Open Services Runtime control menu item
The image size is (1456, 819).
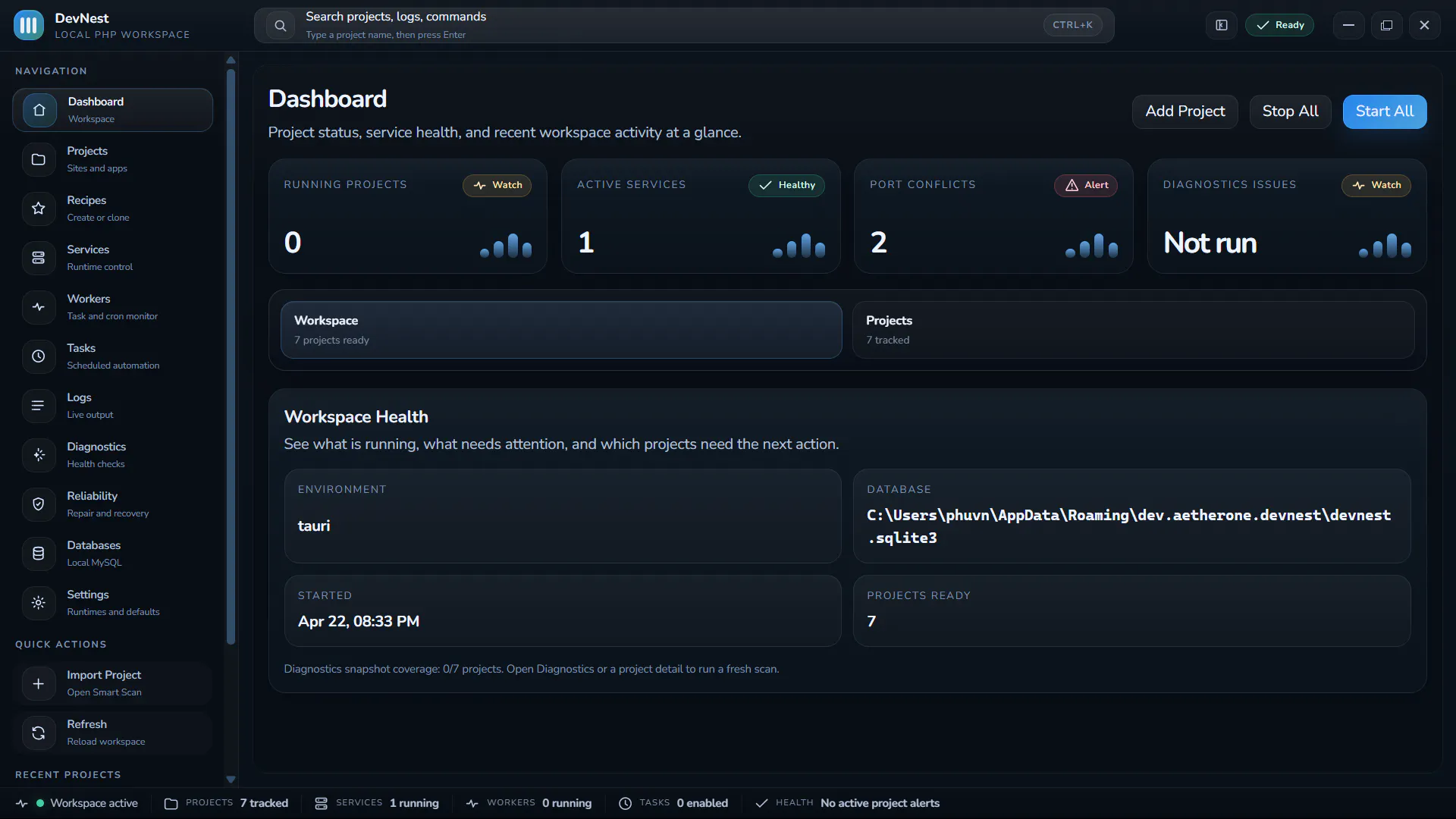click(112, 258)
